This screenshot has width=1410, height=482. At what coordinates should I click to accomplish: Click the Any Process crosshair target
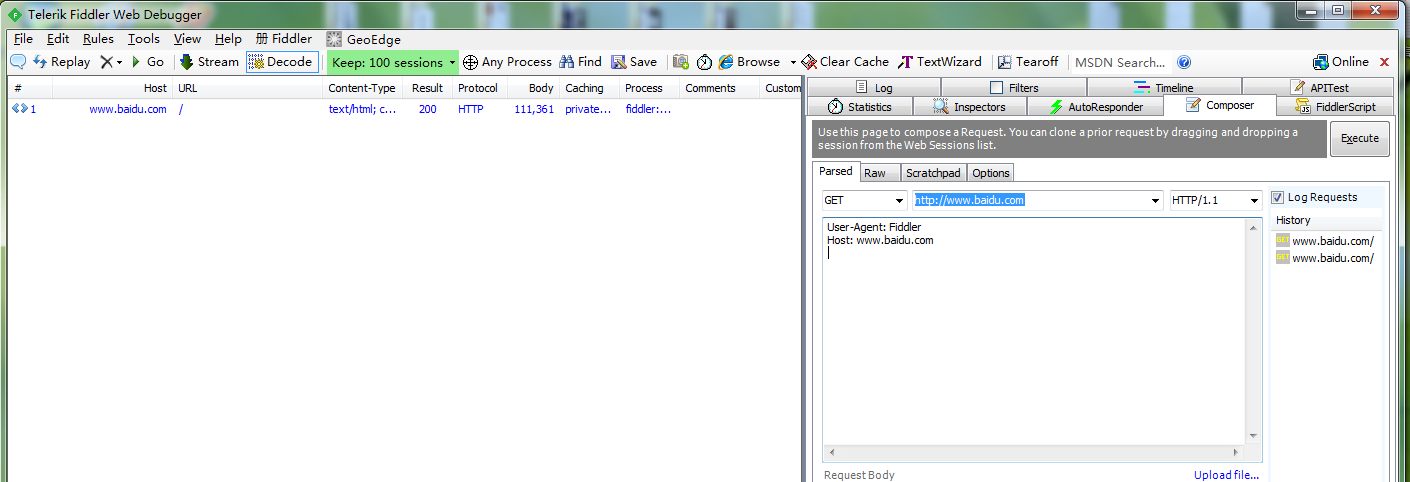[x=507, y=62]
